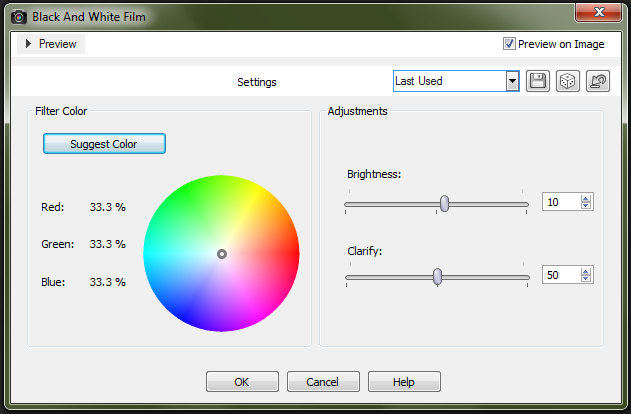
Task: Click the camera icon in title bar
Action: [19, 17]
